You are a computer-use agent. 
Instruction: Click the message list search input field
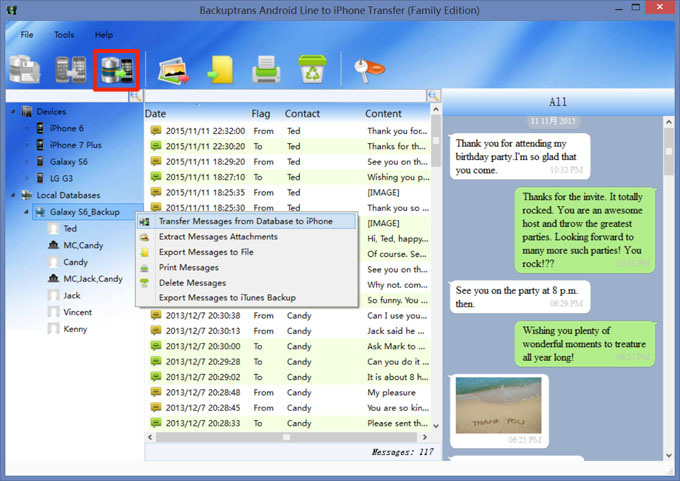(285, 96)
